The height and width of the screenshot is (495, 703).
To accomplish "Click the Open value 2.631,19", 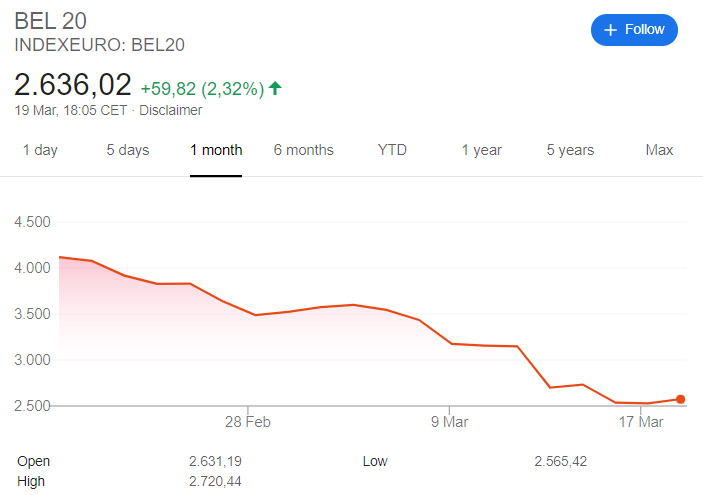I will coord(215,462).
